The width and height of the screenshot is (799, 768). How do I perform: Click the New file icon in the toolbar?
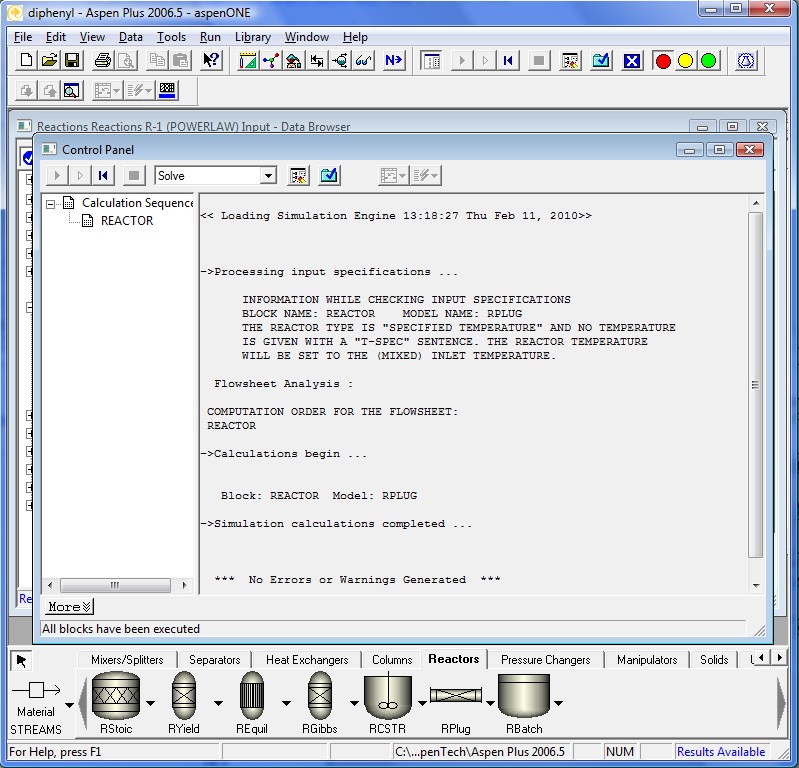click(x=27, y=61)
